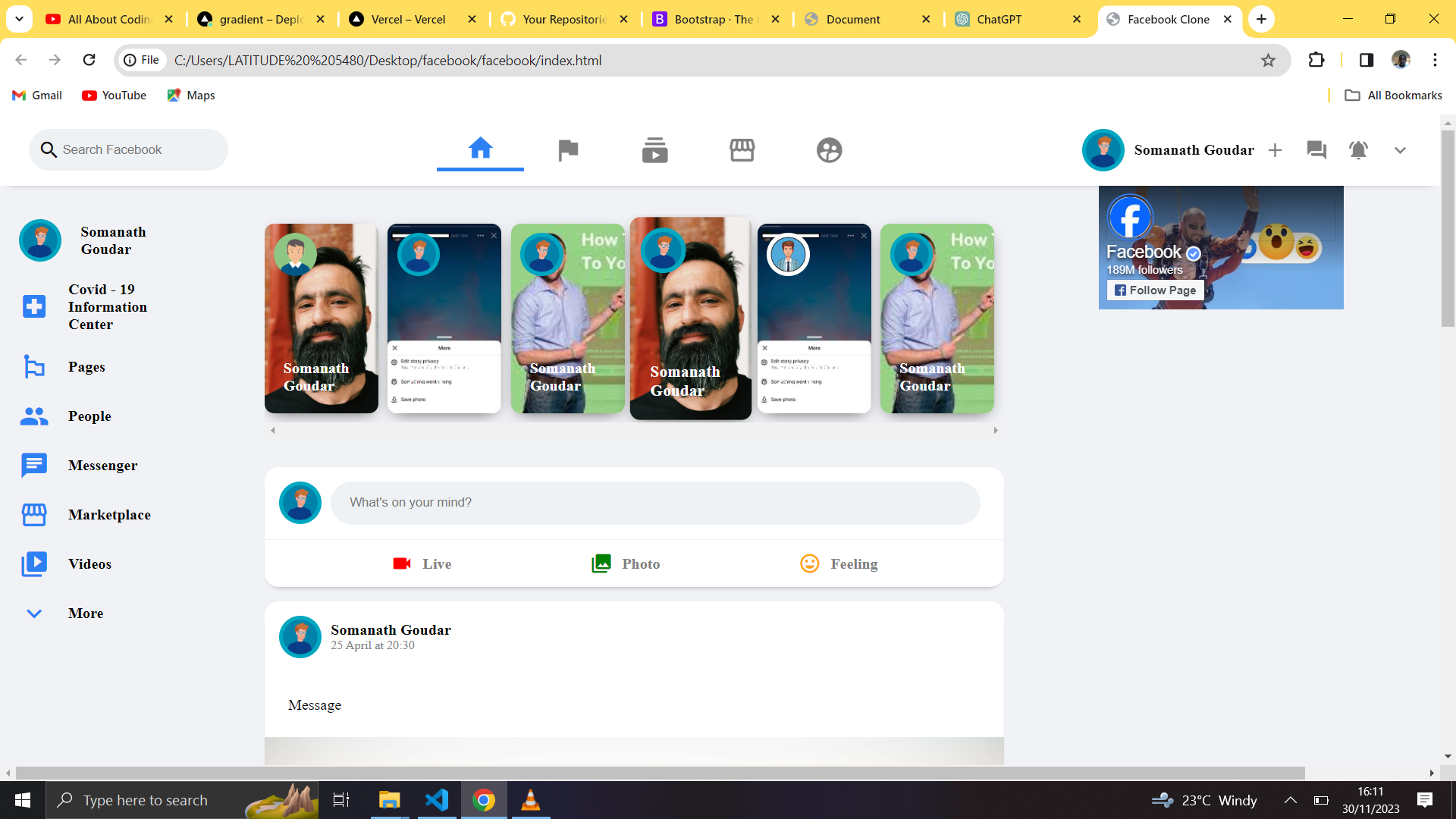The width and height of the screenshot is (1456, 819).
Task: Select Messenger in the left sidebar
Action: point(102,466)
